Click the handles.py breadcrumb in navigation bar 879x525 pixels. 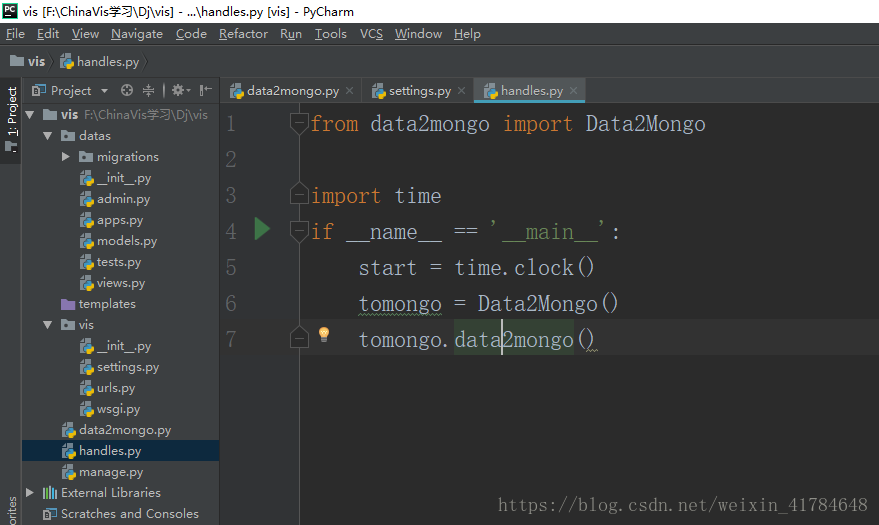point(100,62)
